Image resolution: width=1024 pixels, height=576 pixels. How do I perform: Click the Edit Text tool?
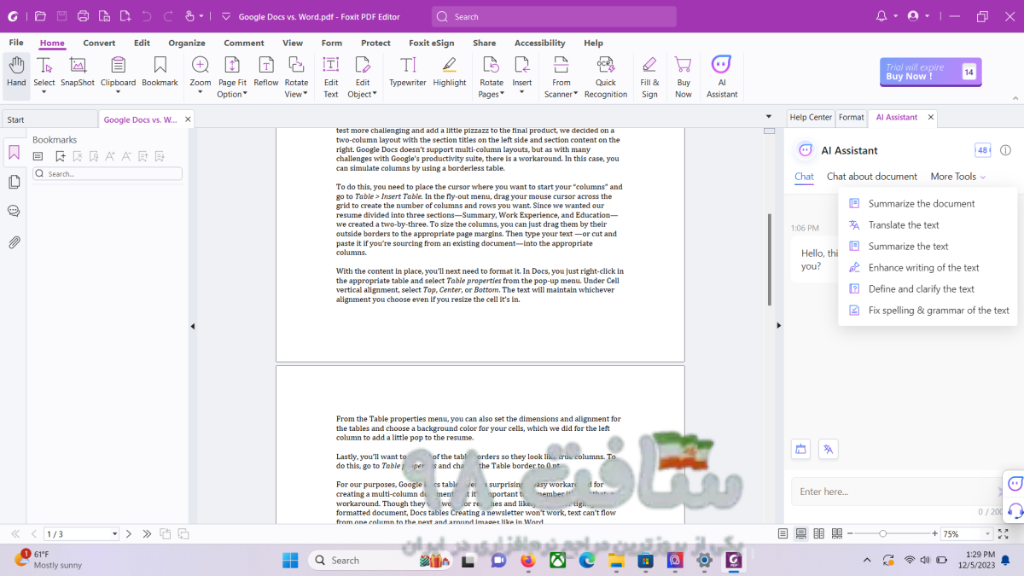tap(331, 76)
